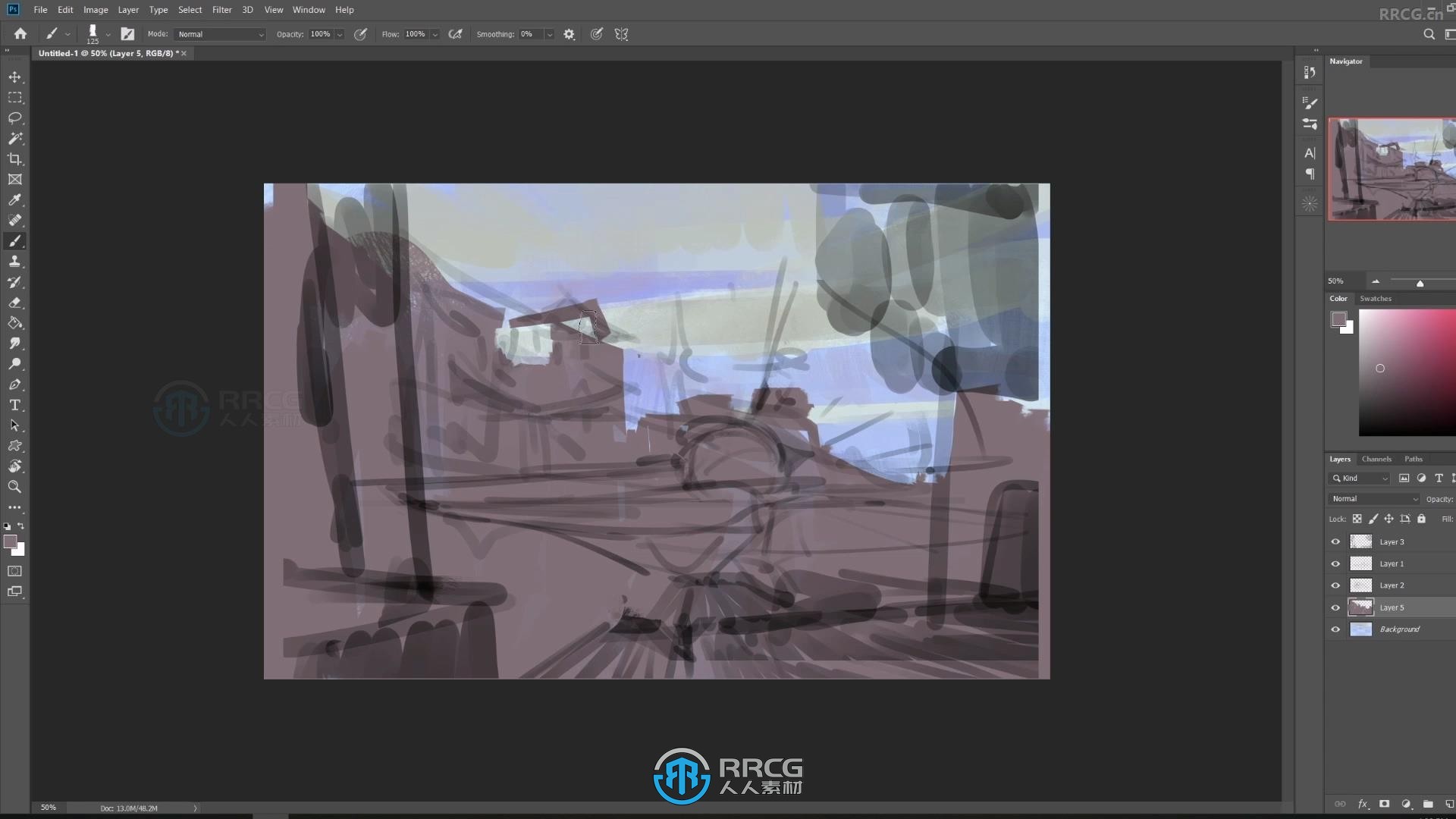
Task: Open the Edit Toolbar three-dots menu
Action: tap(14, 507)
